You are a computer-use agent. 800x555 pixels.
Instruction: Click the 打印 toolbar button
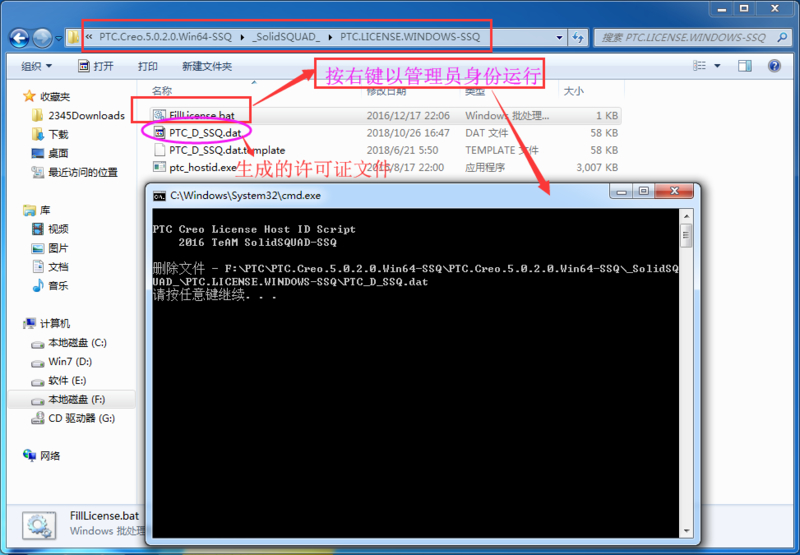coord(147,66)
